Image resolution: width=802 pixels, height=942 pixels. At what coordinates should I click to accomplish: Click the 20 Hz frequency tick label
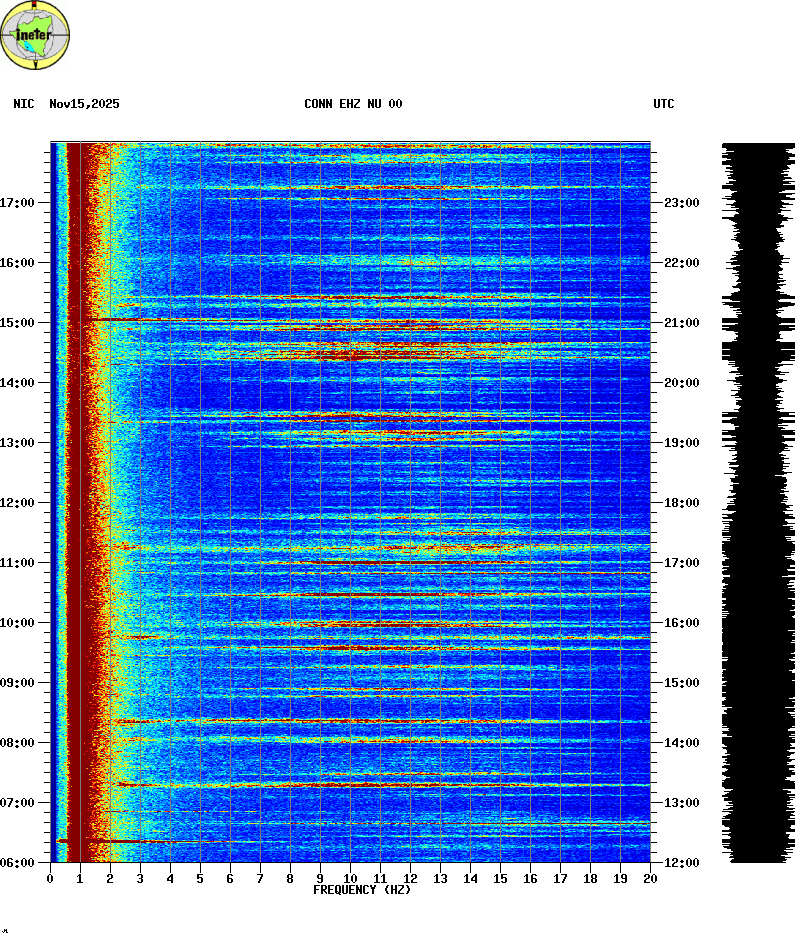(x=650, y=879)
